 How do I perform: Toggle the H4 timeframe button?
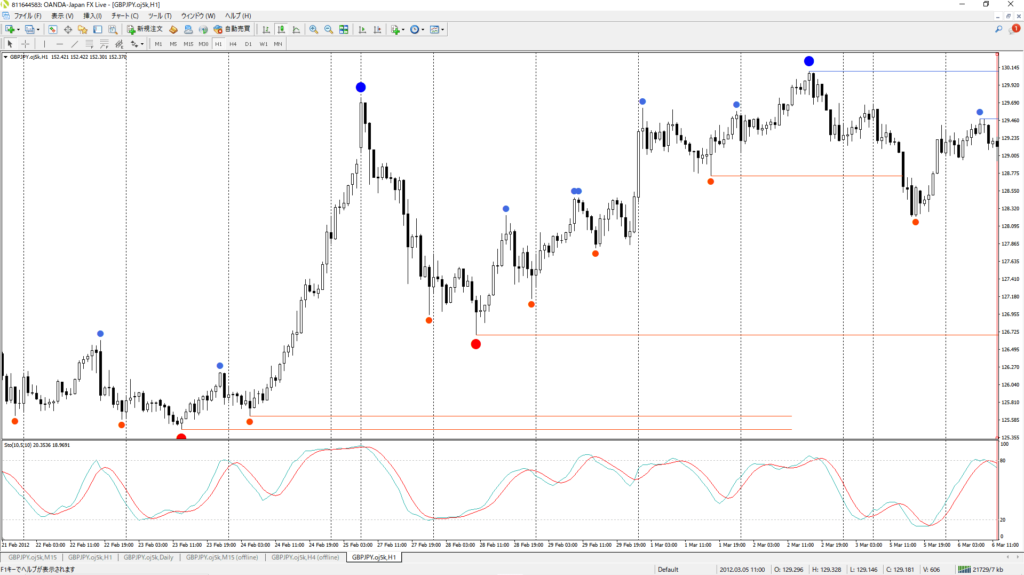(x=233, y=44)
